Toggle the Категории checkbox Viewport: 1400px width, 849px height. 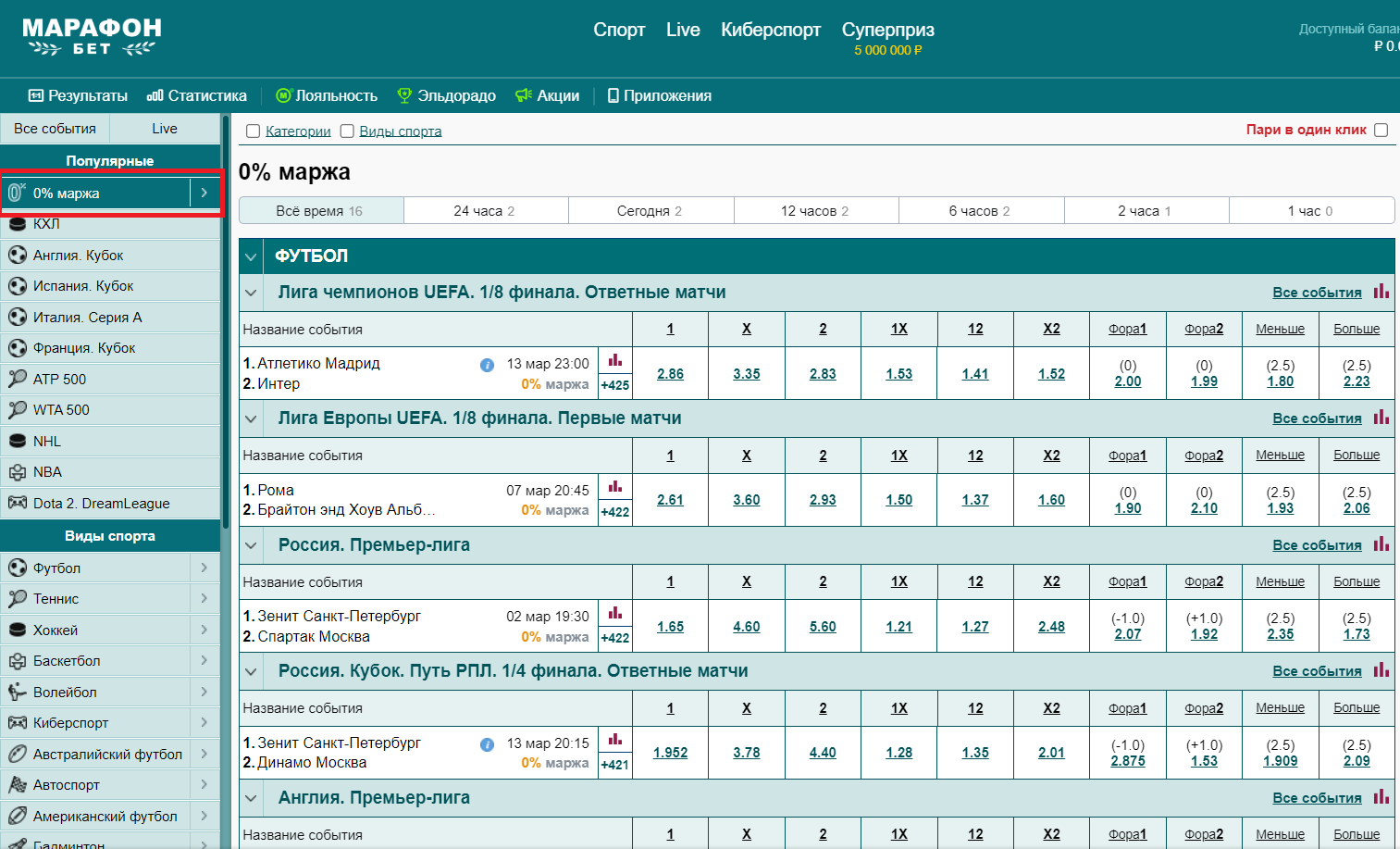pos(253,131)
